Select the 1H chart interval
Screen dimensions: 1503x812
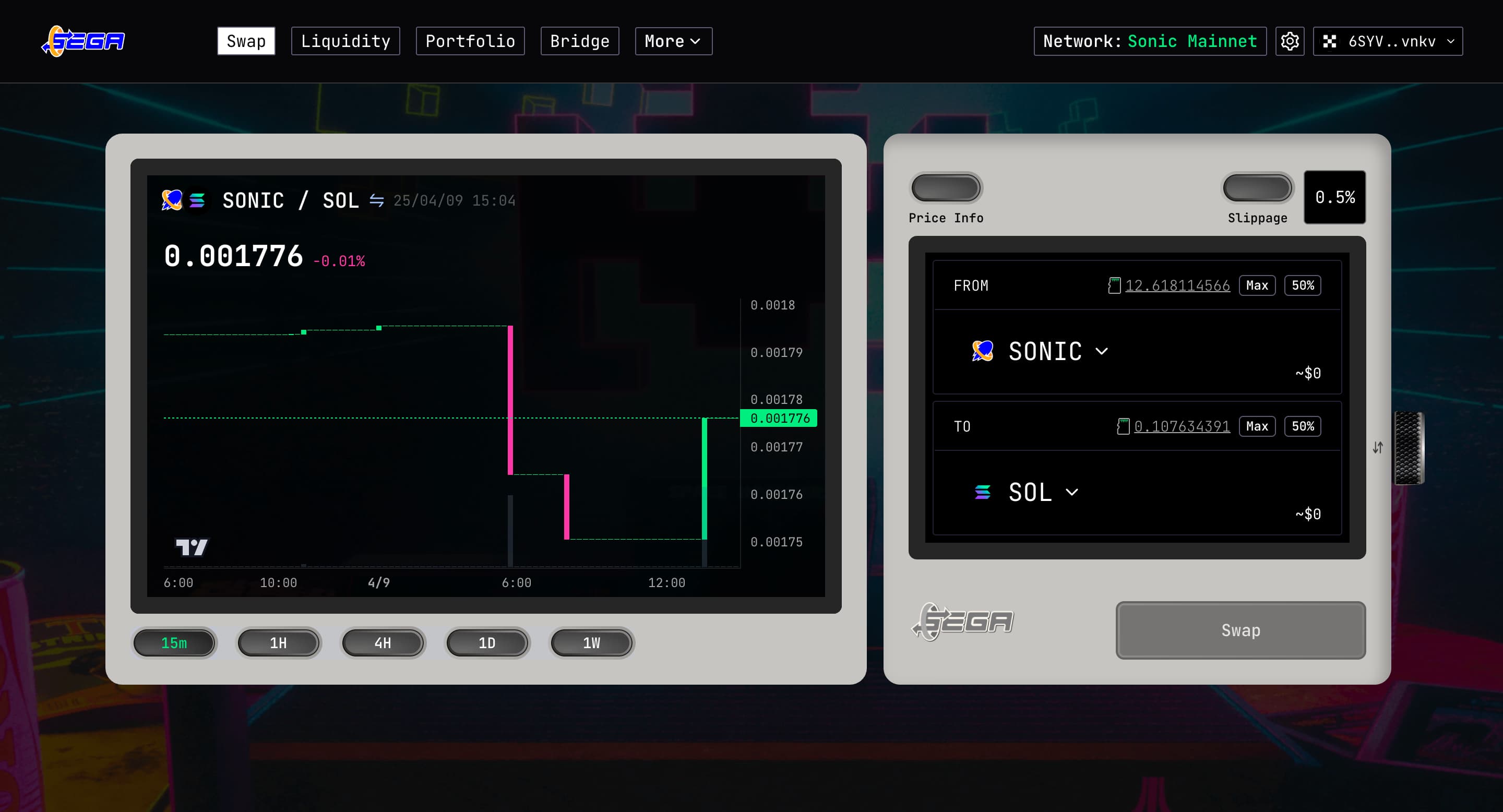coord(278,643)
